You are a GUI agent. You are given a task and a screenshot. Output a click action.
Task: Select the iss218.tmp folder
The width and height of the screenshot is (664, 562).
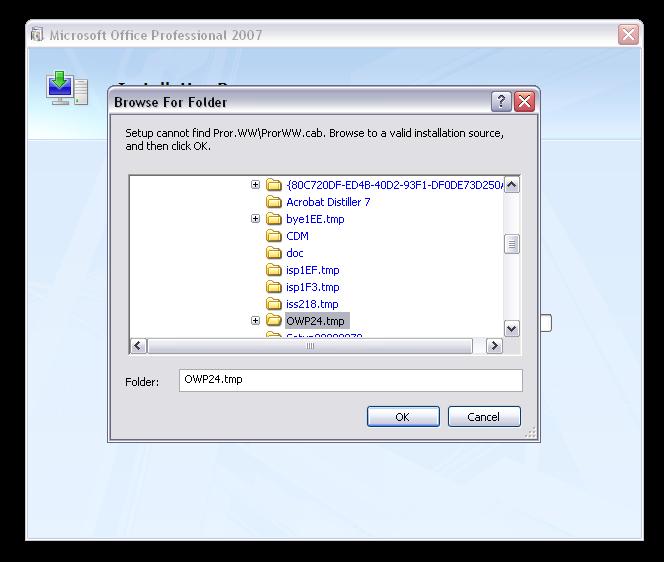coord(312,304)
